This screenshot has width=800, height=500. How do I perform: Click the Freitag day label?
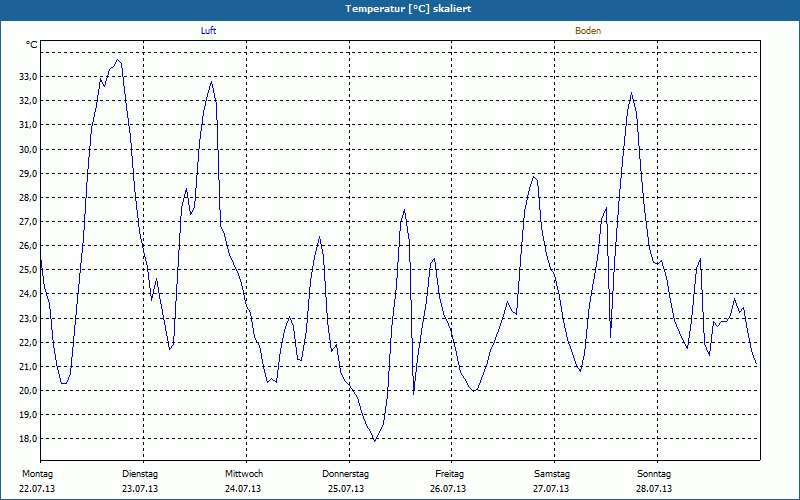[449, 474]
